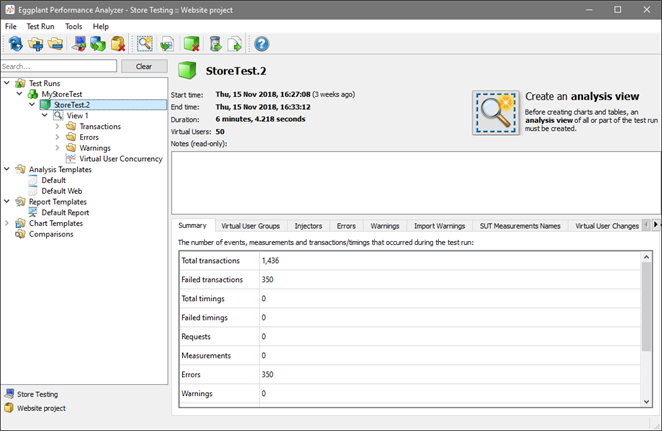
Task: Click the View 1 magnifier icon
Action: pos(58,115)
